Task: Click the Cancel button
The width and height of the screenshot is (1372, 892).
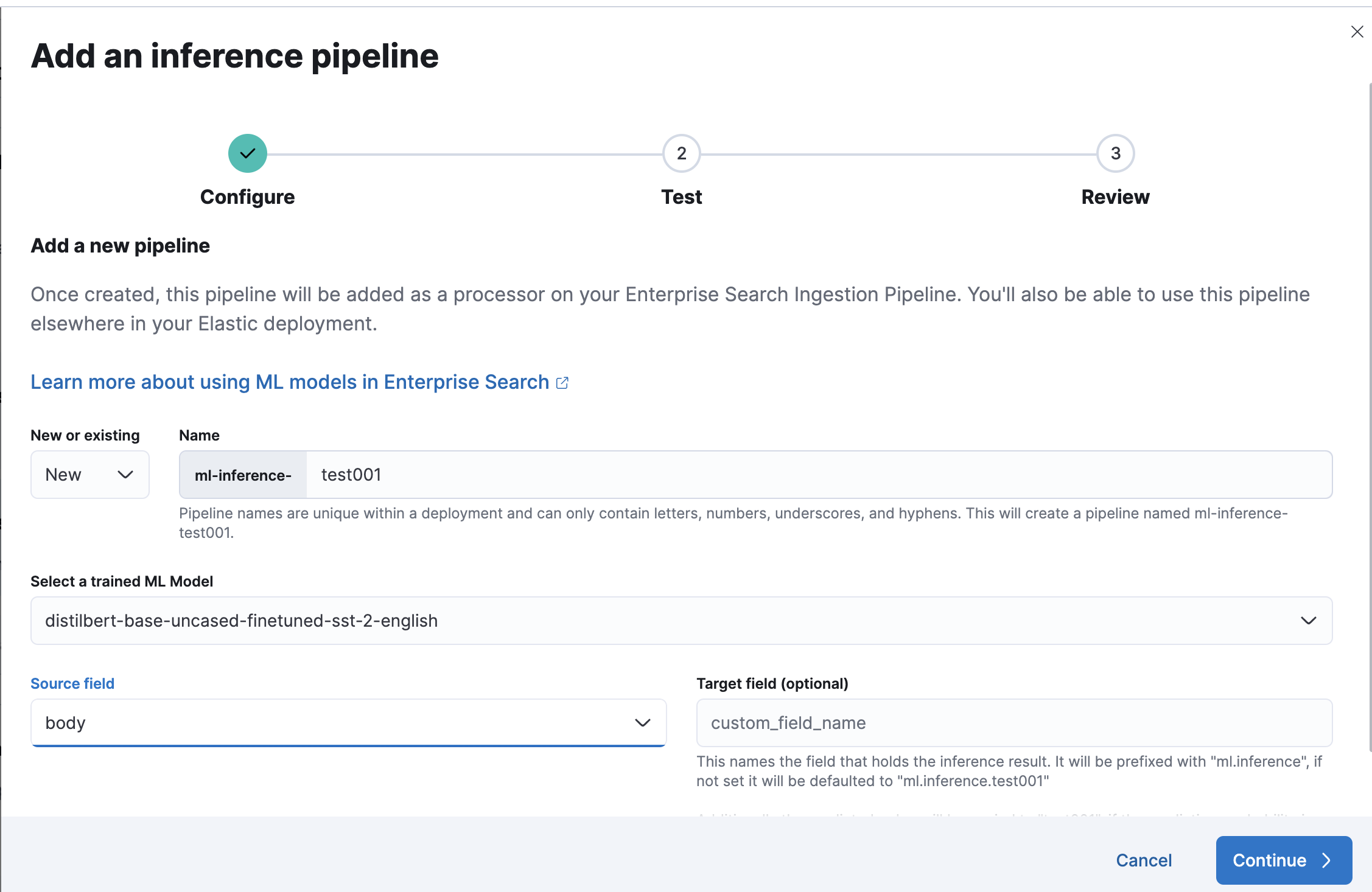Action: (1144, 860)
